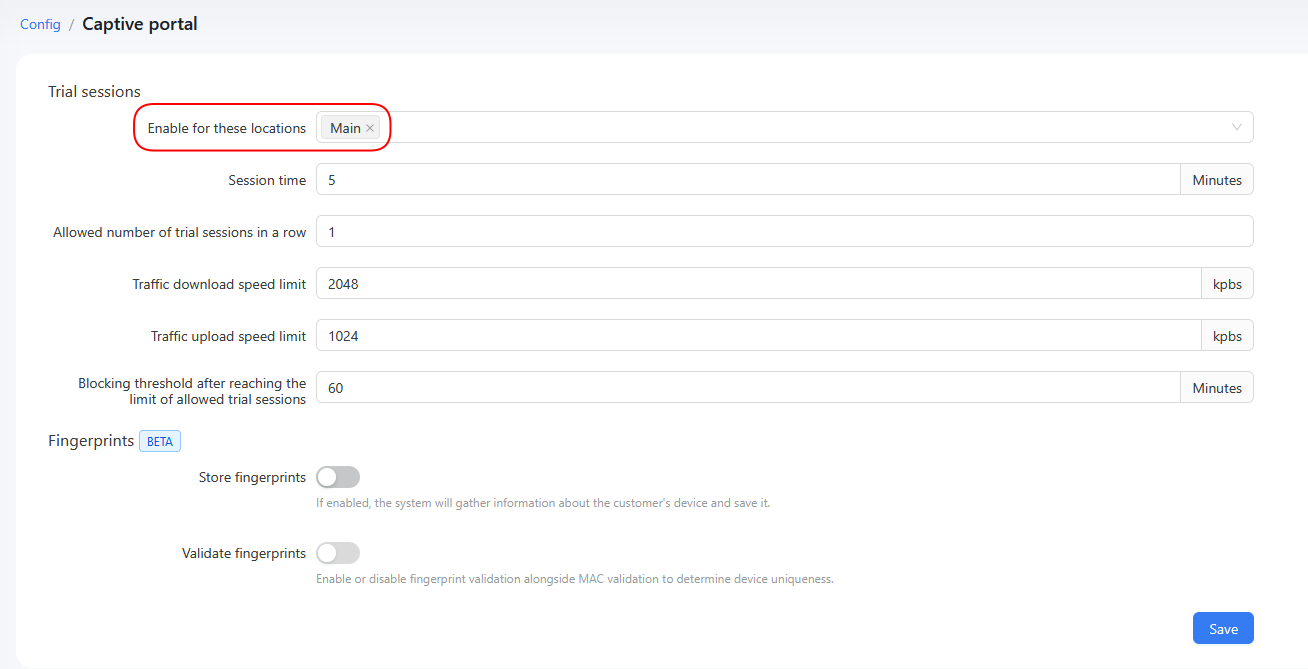Click the Enable for these locations label

point(227,128)
